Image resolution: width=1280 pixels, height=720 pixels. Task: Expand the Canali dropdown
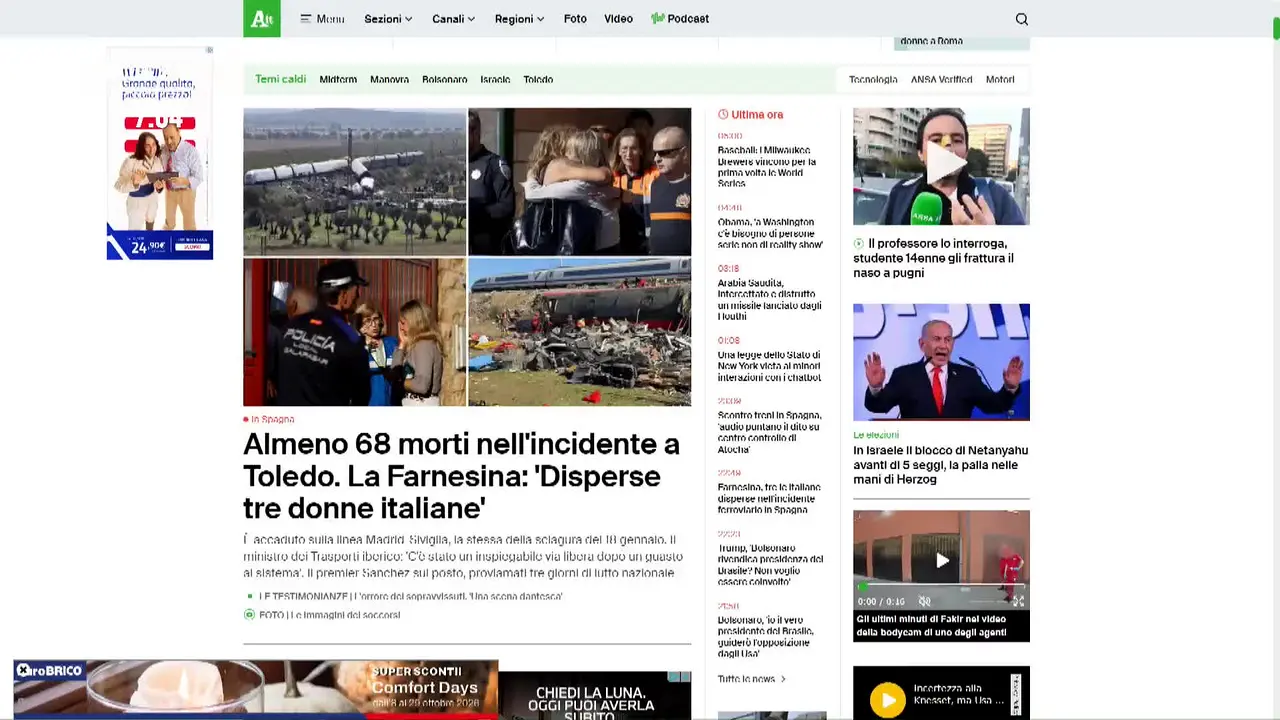[x=453, y=19]
